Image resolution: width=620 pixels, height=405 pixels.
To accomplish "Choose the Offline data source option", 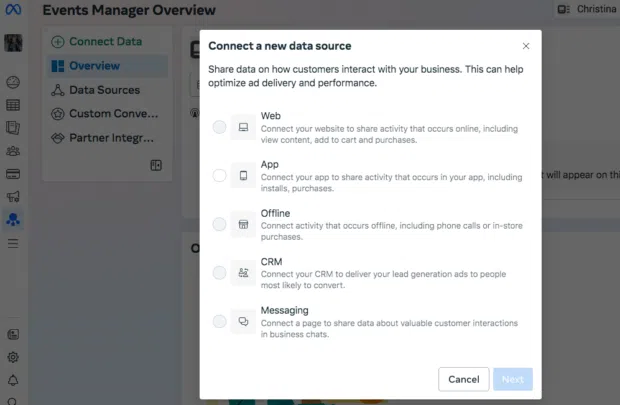I will (x=219, y=224).
